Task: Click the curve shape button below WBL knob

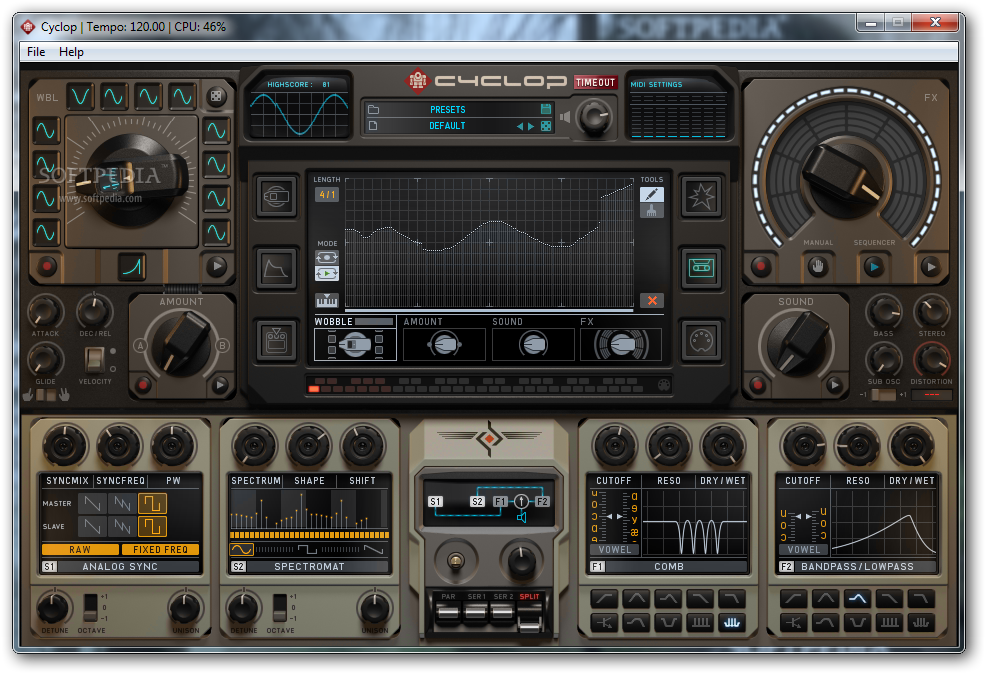Action: pyautogui.click(x=132, y=267)
